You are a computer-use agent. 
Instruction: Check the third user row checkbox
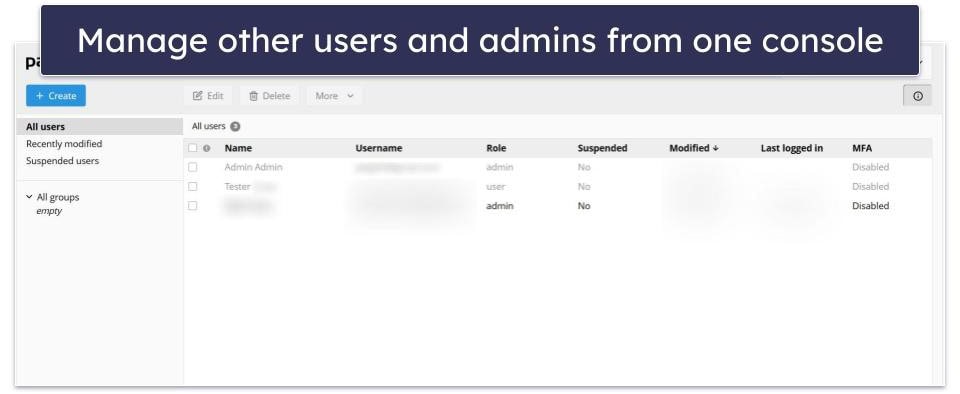(193, 206)
